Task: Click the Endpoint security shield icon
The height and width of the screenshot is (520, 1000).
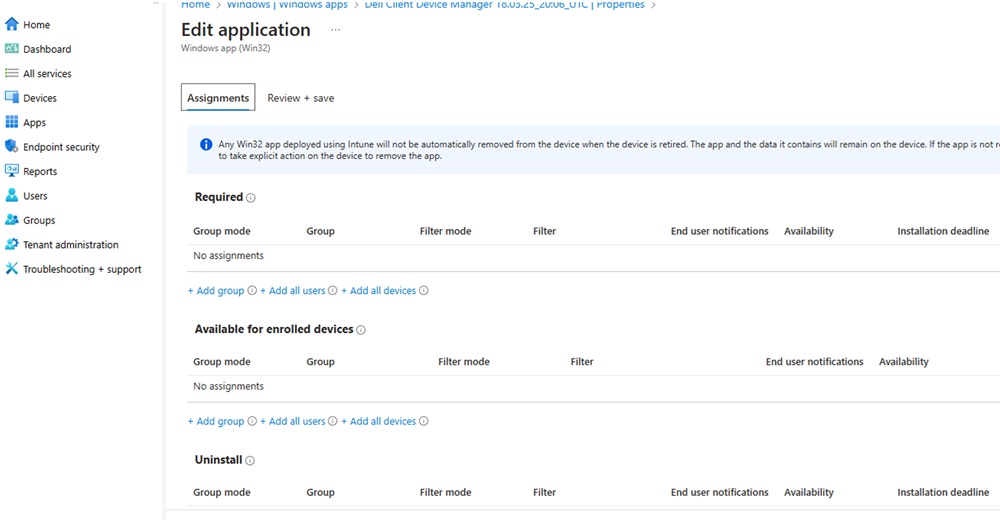Action: pyautogui.click(x=12, y=147)
